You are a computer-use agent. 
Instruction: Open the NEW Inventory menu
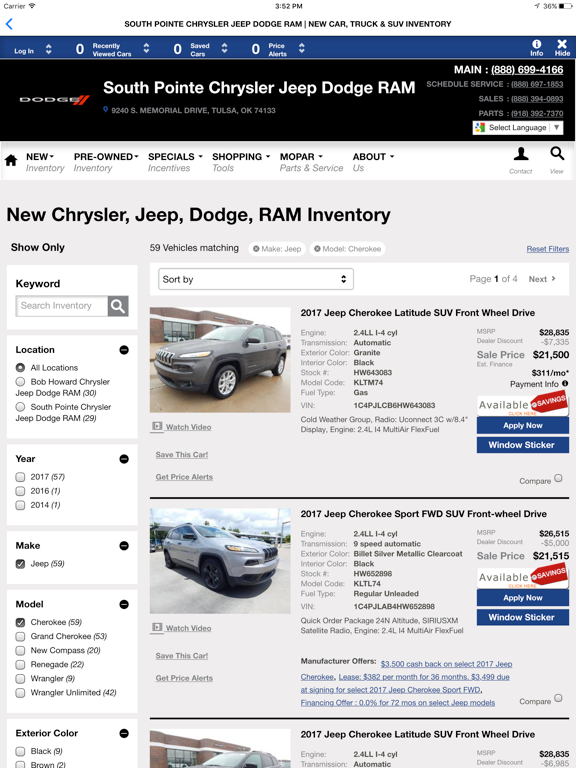point(45,162)
